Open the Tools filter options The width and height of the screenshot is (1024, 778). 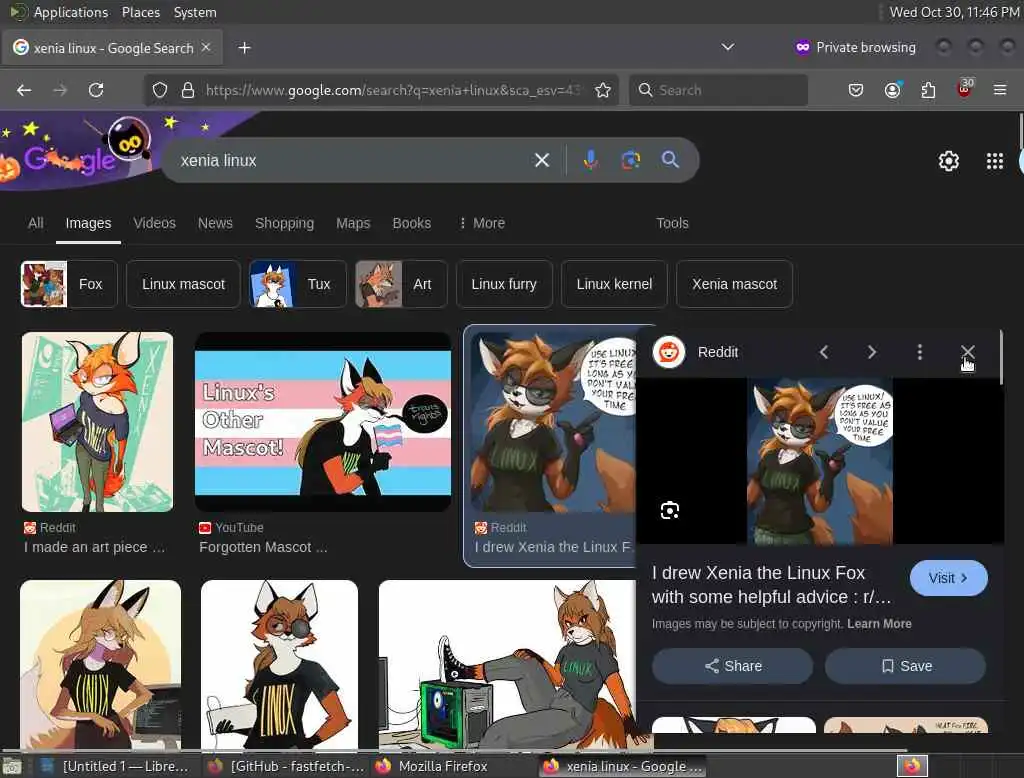point(672,223)
